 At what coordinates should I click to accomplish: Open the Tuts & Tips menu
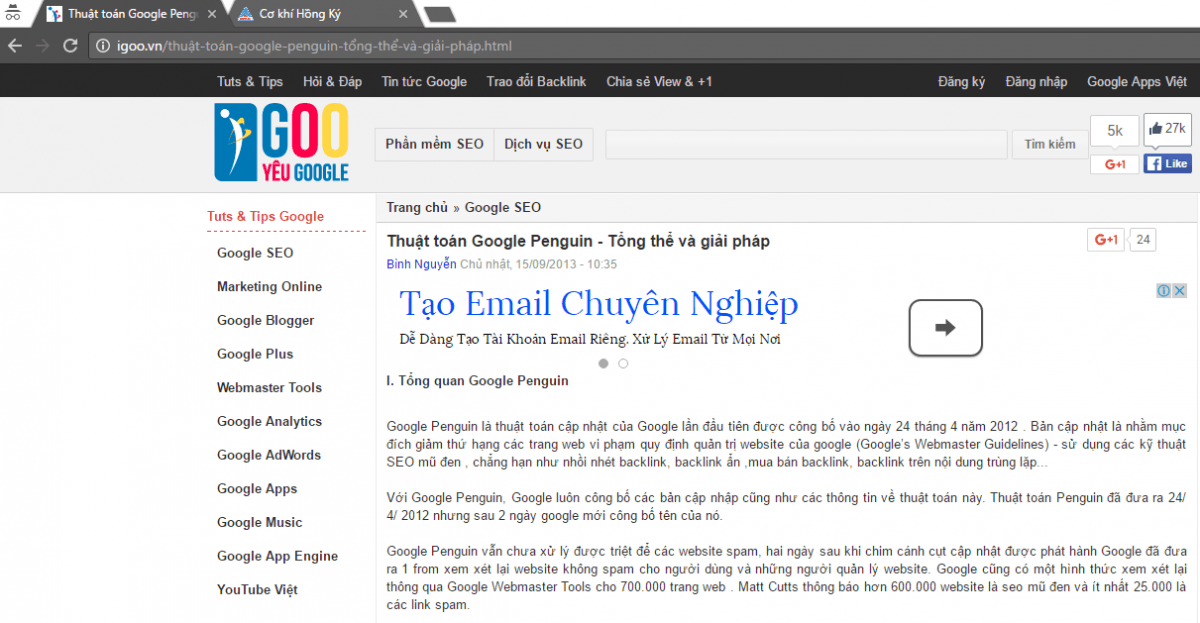point(250,82)
